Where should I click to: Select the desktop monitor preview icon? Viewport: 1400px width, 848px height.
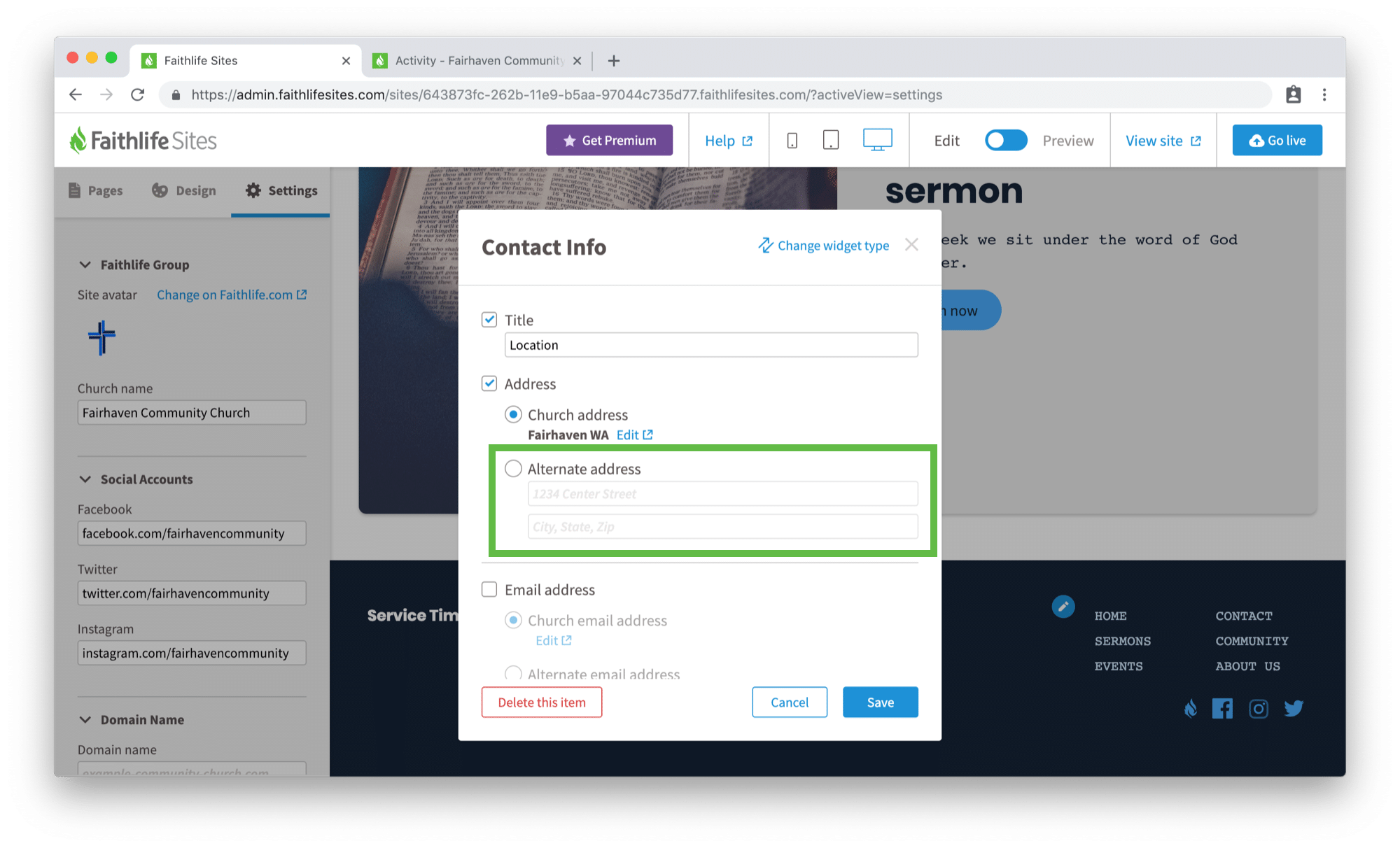coord(877,140)
